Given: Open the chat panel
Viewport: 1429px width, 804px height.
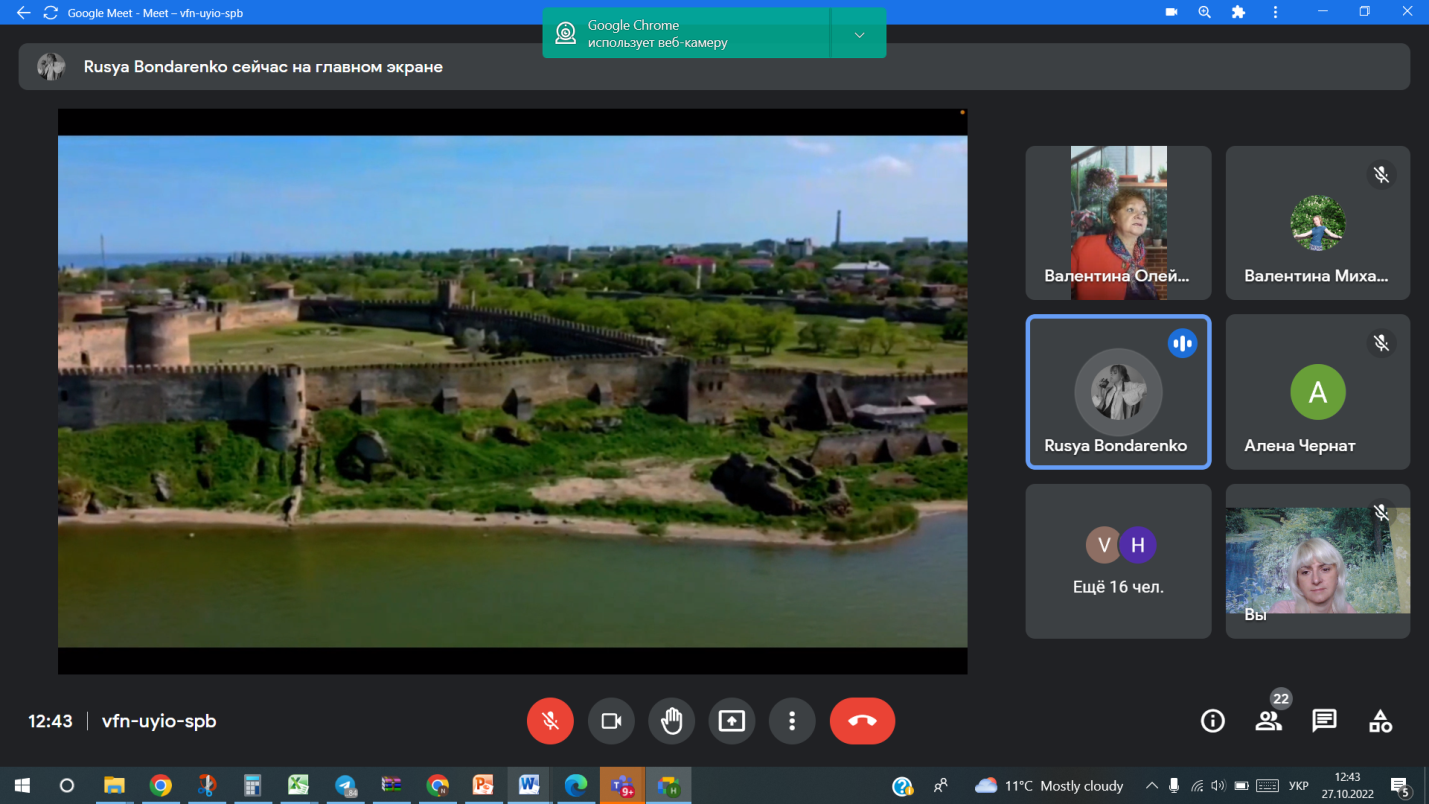Looking at the screenshot, I should tap(1324, 721).
